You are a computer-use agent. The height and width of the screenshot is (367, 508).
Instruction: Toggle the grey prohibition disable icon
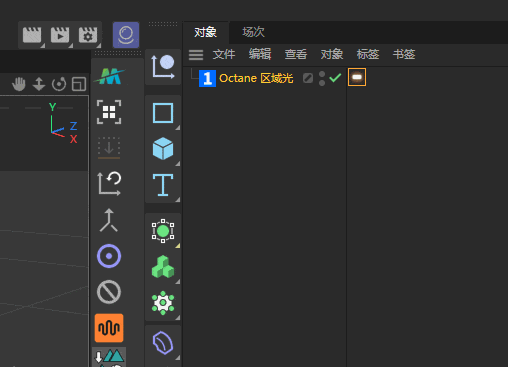point(109,292)
